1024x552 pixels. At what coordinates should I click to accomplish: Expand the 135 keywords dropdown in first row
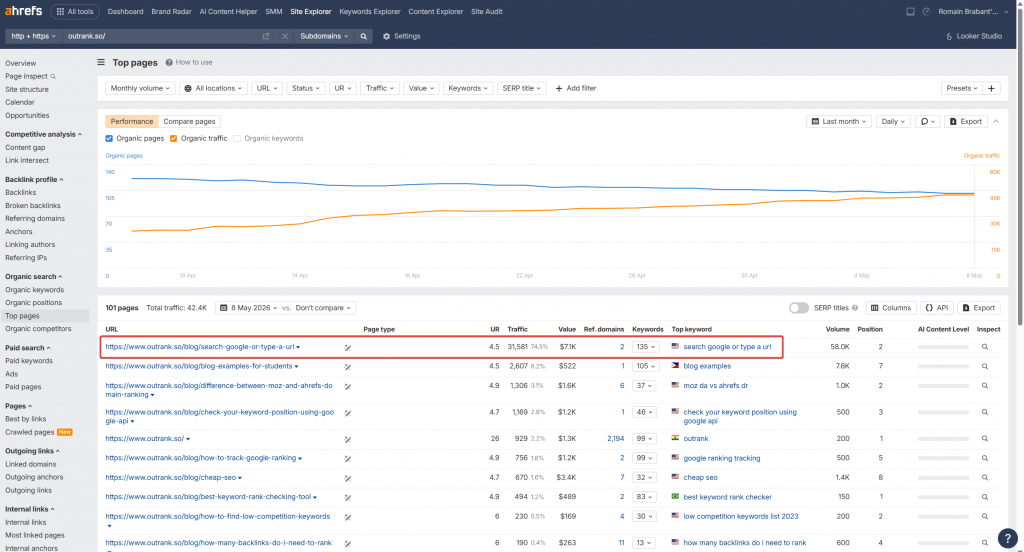point(645,347)
